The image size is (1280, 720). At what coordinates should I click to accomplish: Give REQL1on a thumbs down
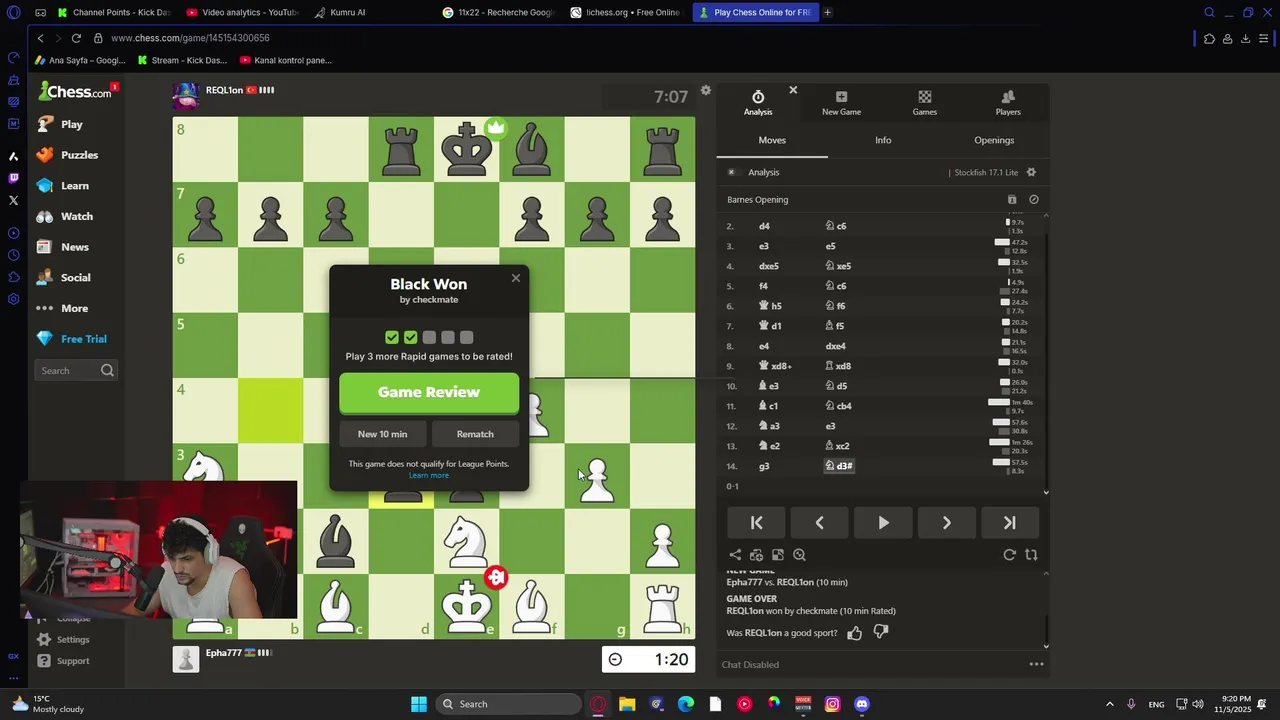[x=881, y=632]
